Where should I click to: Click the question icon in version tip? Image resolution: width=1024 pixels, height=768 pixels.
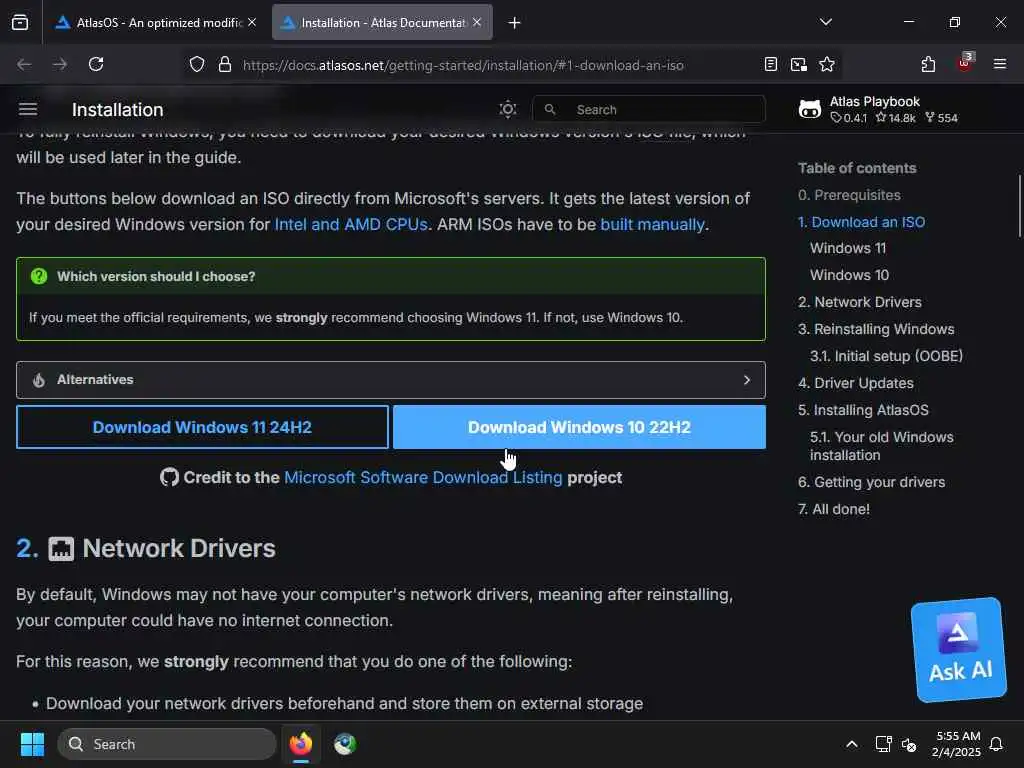point(39,276)
